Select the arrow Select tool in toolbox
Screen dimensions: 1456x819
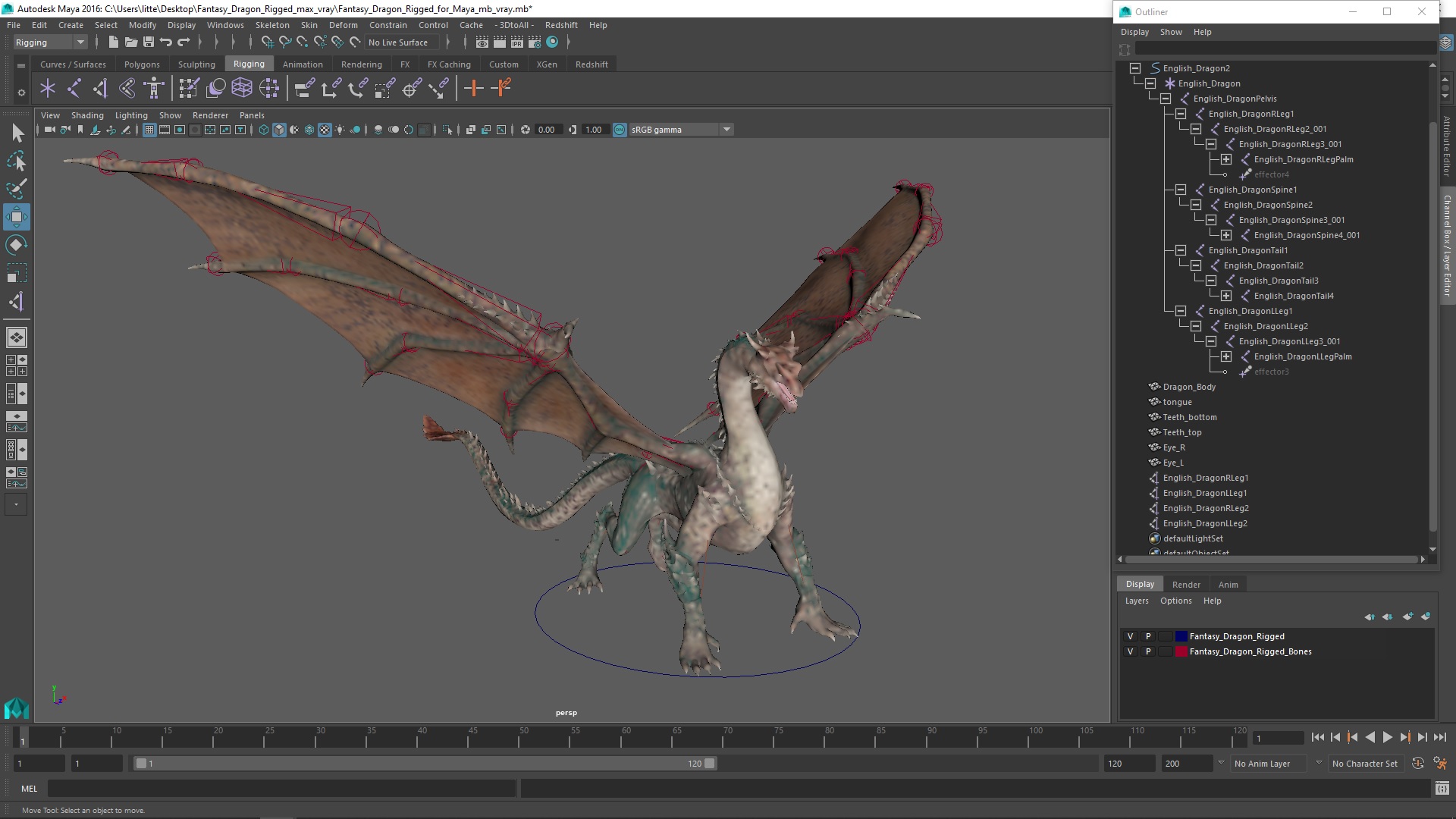(x=17, y=133)
